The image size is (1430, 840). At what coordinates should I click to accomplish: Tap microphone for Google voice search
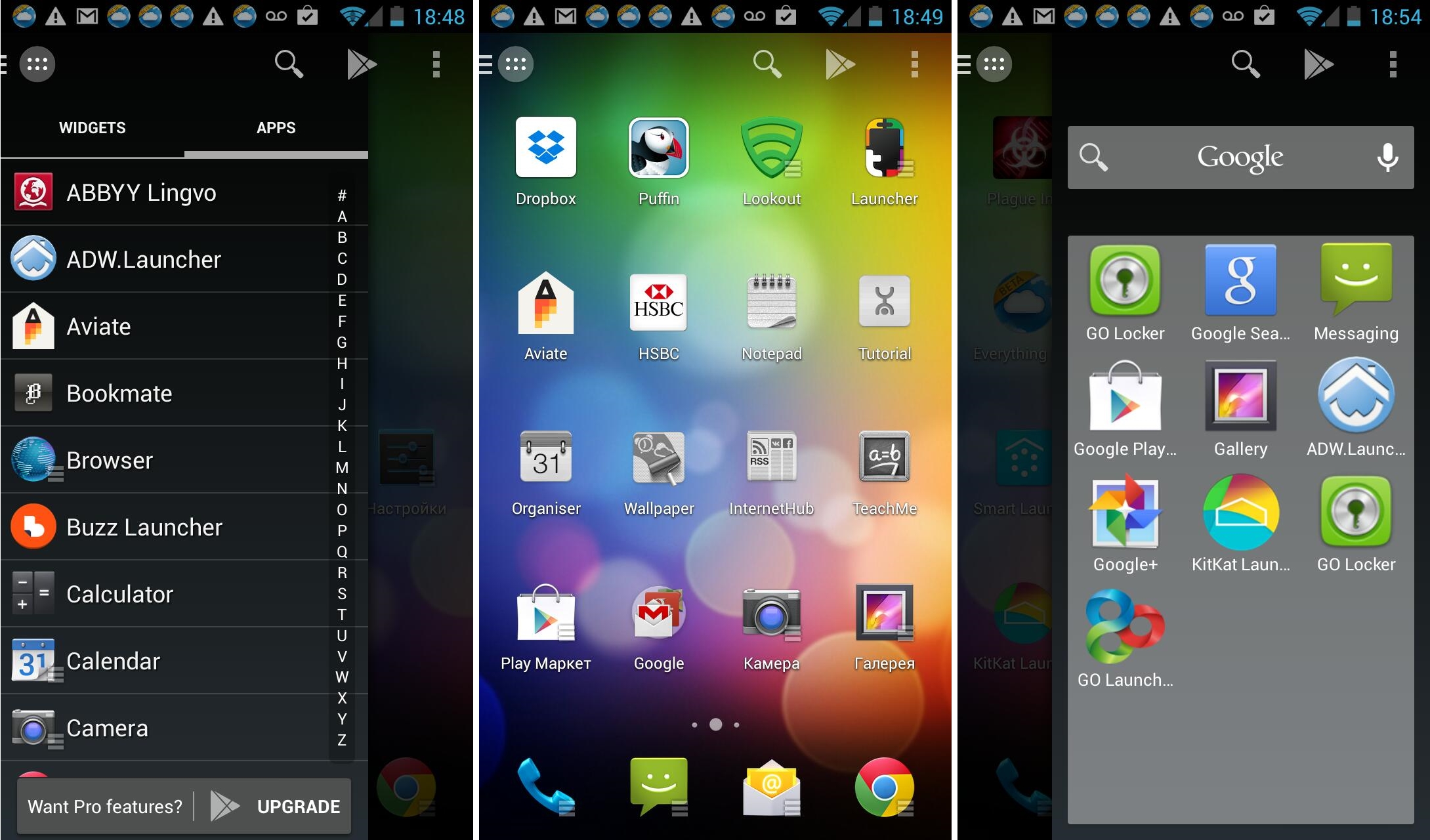click(1387, 157)
